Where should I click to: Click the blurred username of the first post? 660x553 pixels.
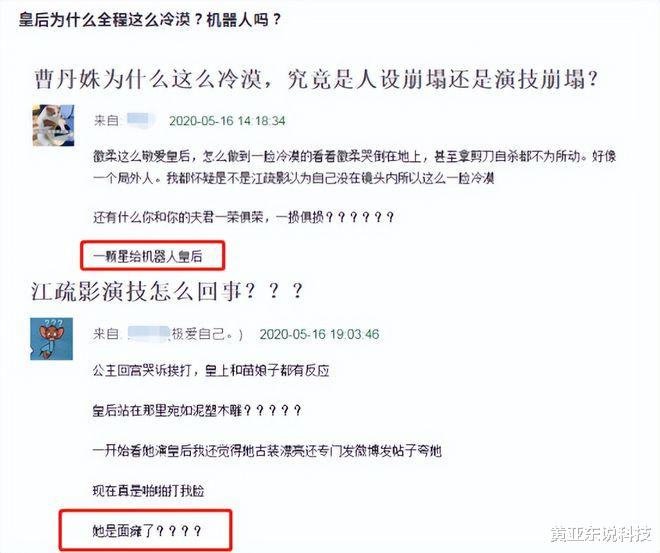click(141, 120)
